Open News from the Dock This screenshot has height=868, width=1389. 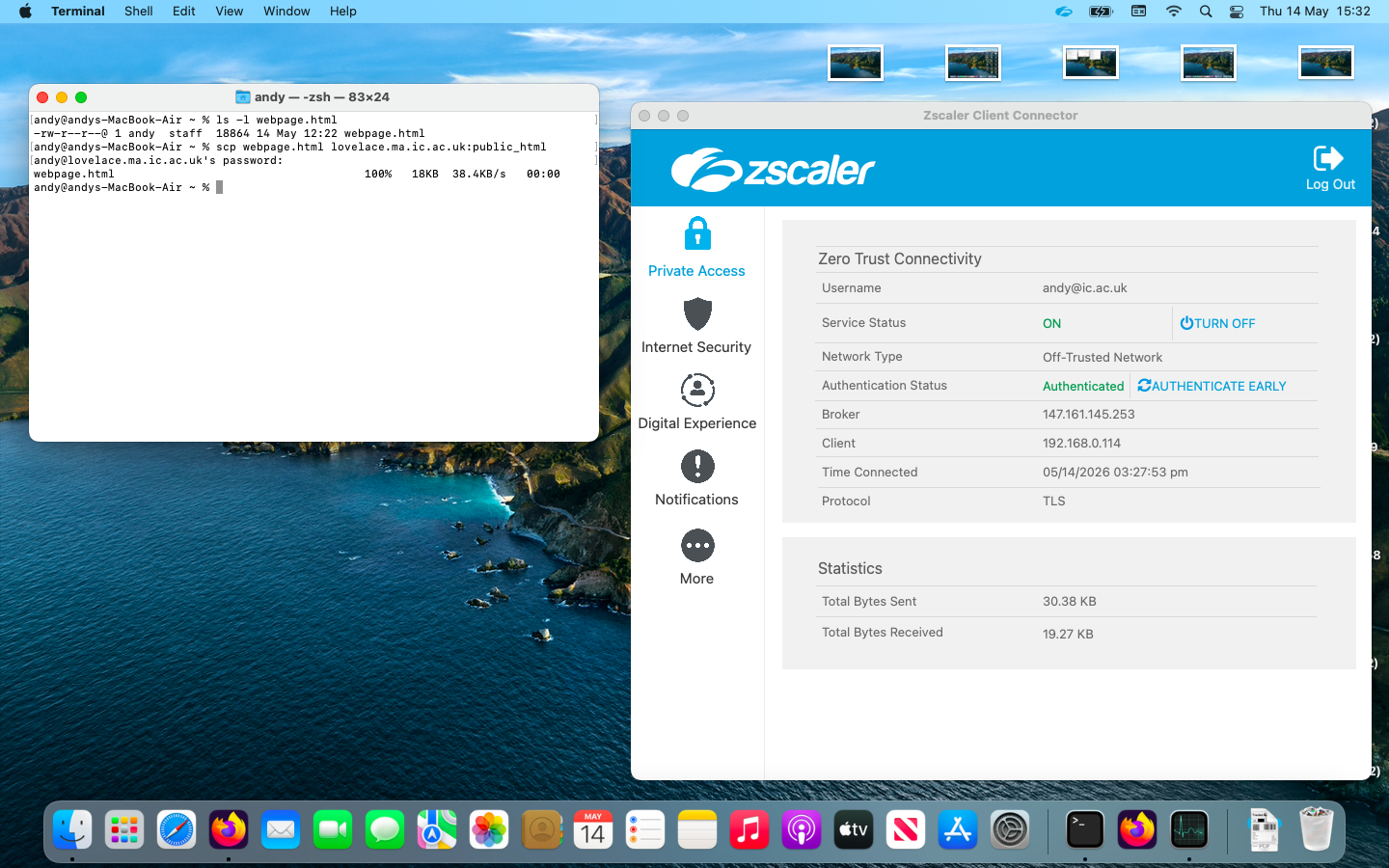pos(906,829)
